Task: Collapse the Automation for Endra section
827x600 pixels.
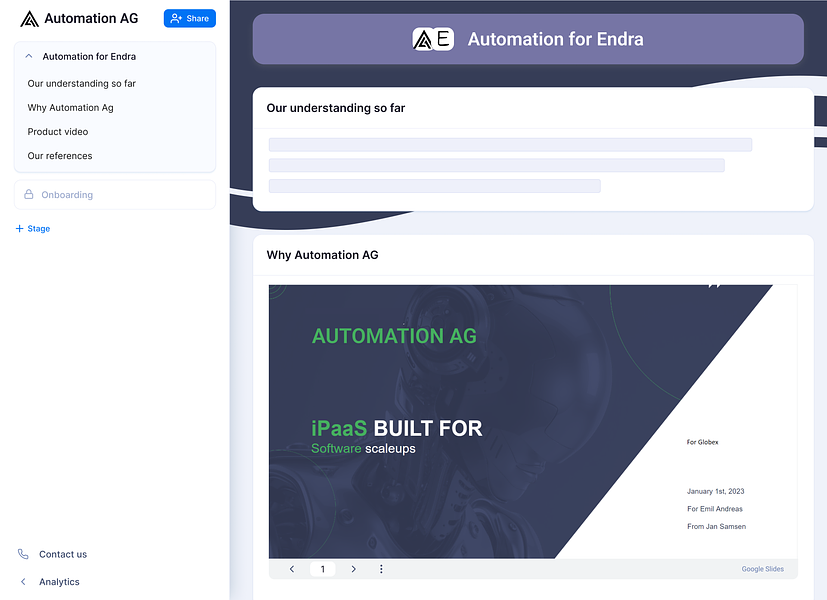Action: (x=29, y=56)
